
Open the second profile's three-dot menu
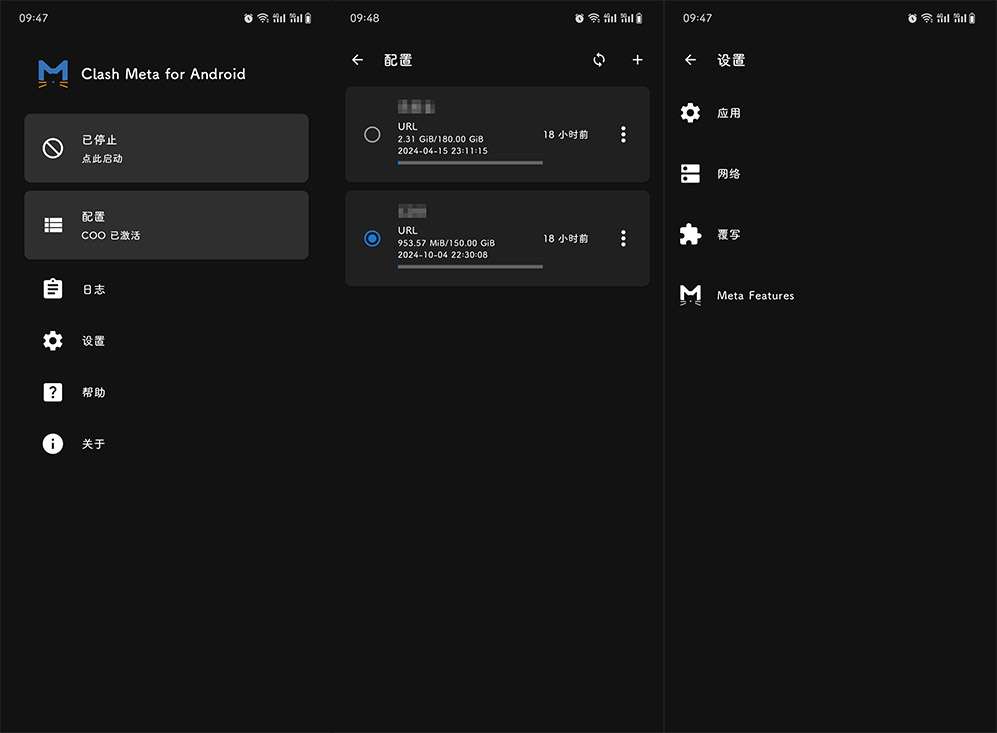(x=623, y=238)
